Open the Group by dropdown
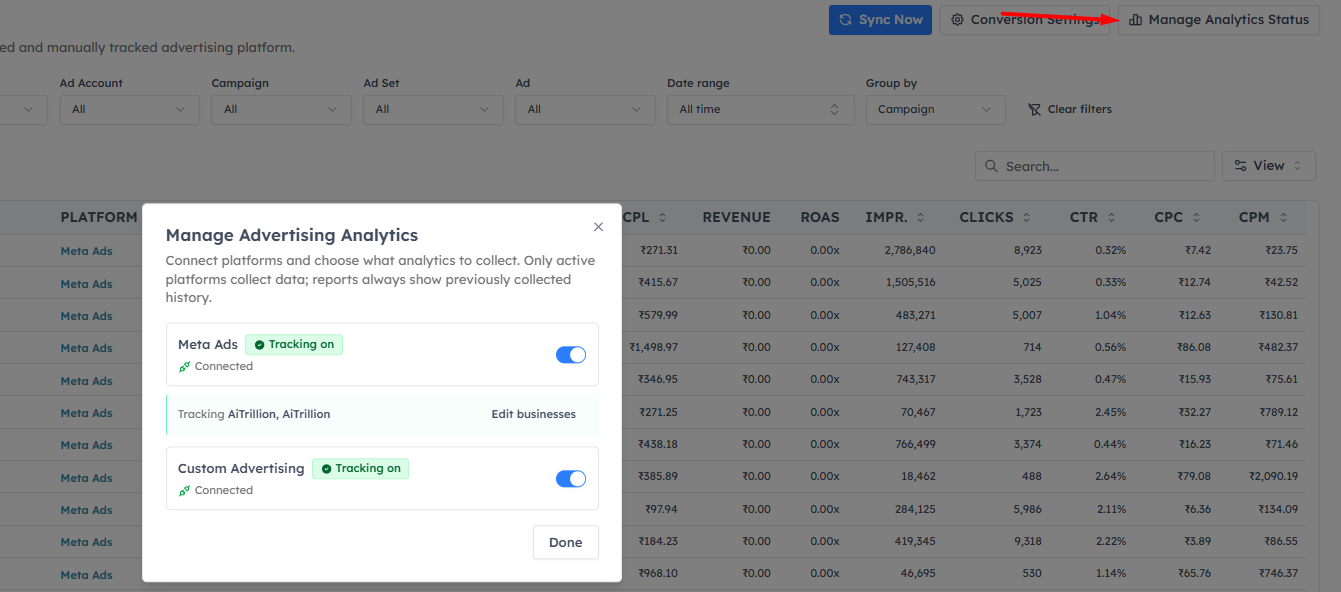Screen dimensions: 1341x592 tap(935, 109)
